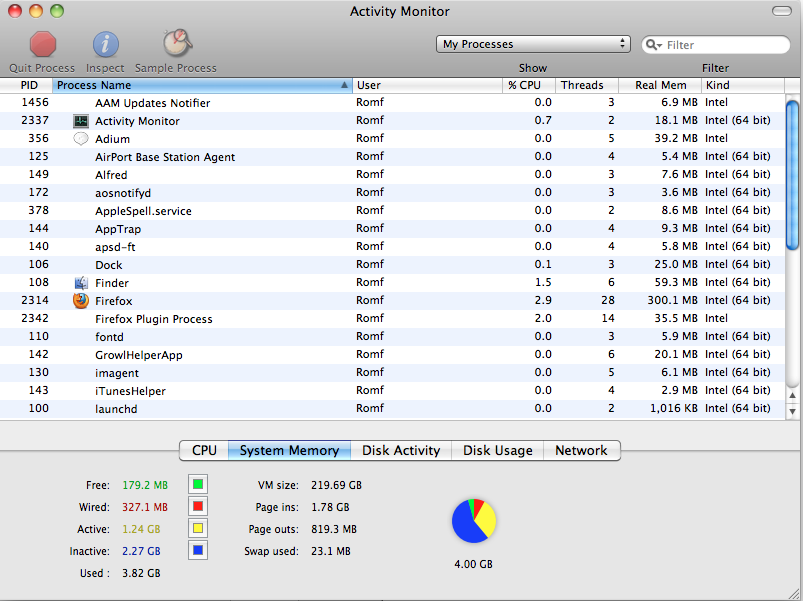Screen dimensions: 803x601
Task: Click the Quit Process stop-sign icon
Action: 43,44
